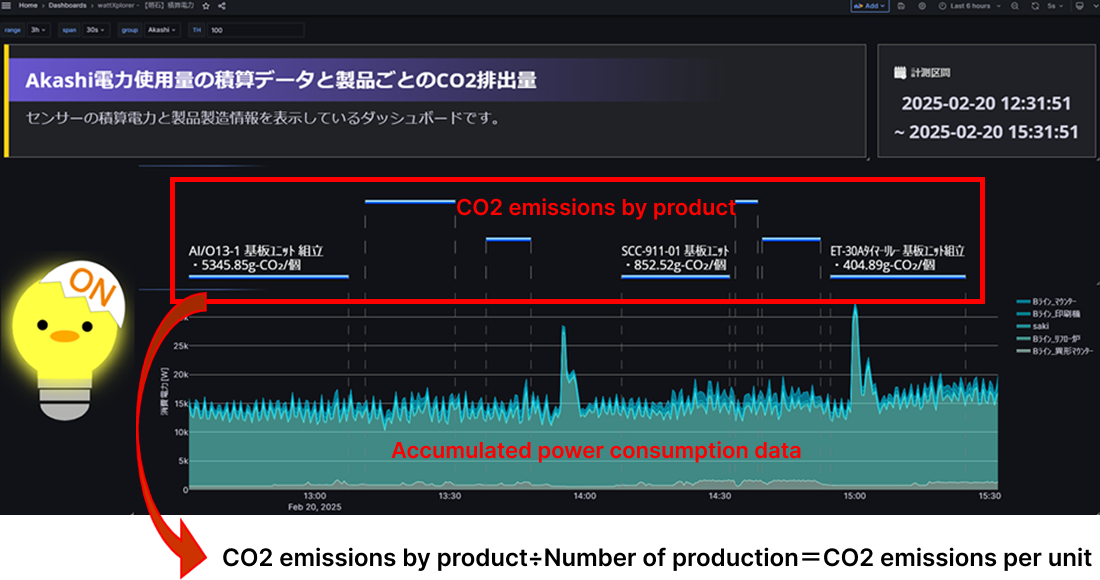
Task: Save the dashboard with disk icon
Action: tap(902, 6)
